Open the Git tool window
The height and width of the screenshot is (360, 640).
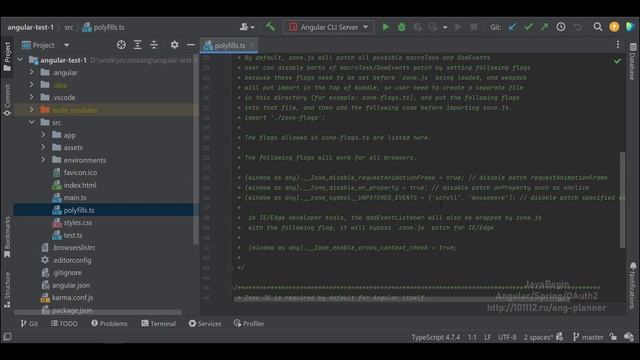(29, 324)
